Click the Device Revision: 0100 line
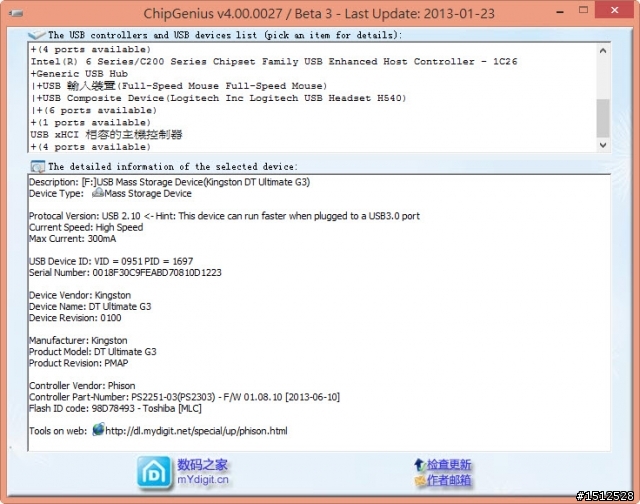This screenshot has width=640, height=504. [x=75, y=318]
